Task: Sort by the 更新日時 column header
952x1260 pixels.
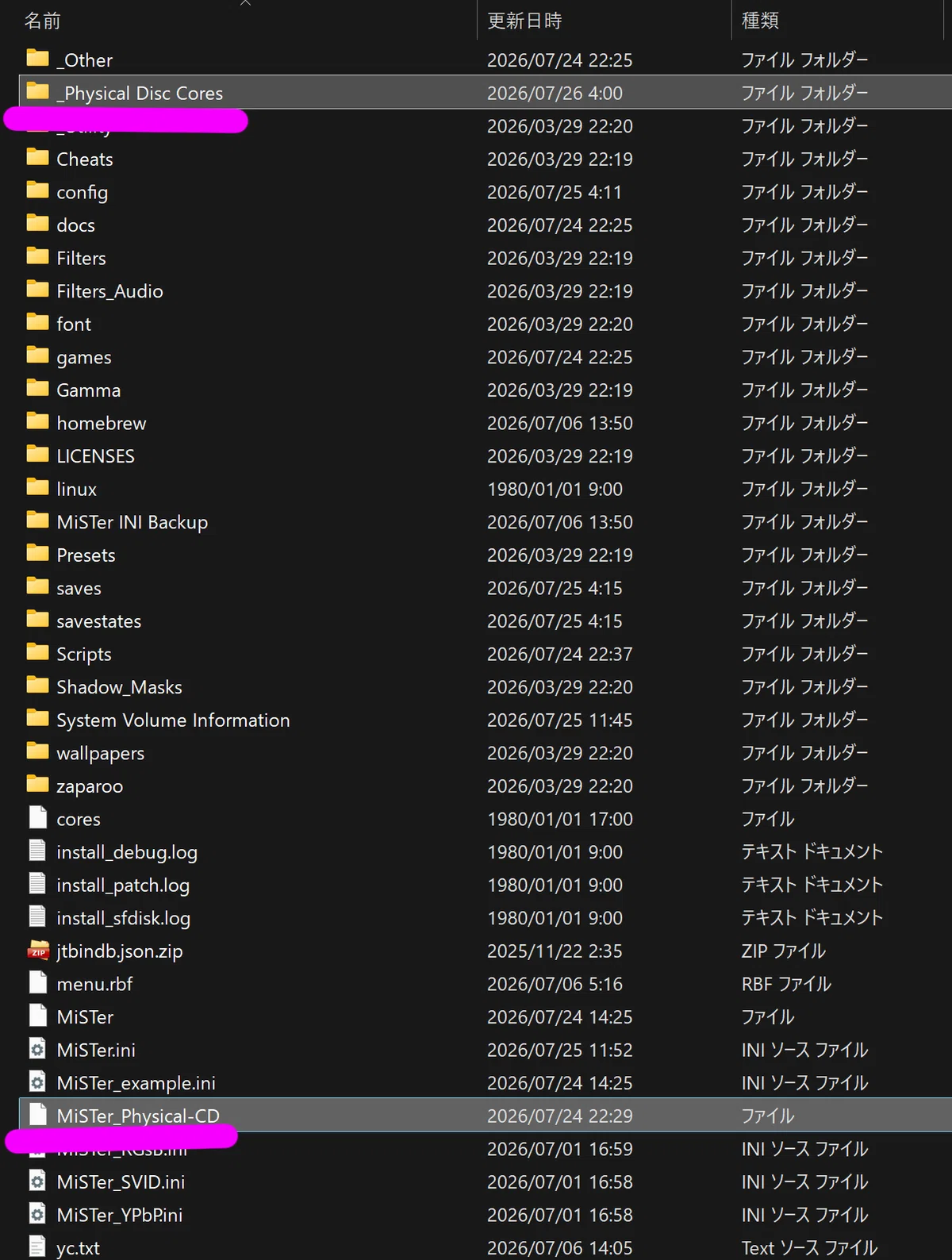Action: coord(524,21)
